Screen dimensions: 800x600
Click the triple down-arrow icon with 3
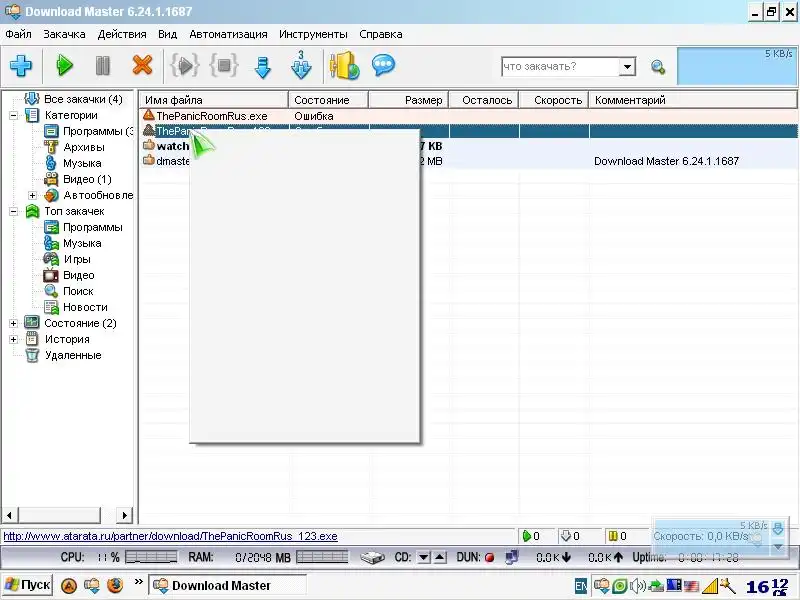tap(301, 65)
